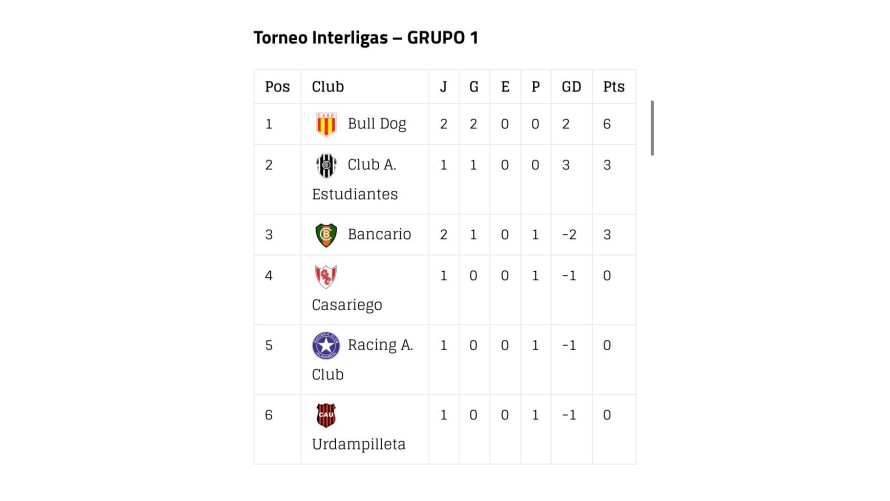Click the Club column header
The image size is (890, 501).
coord(328,87)
